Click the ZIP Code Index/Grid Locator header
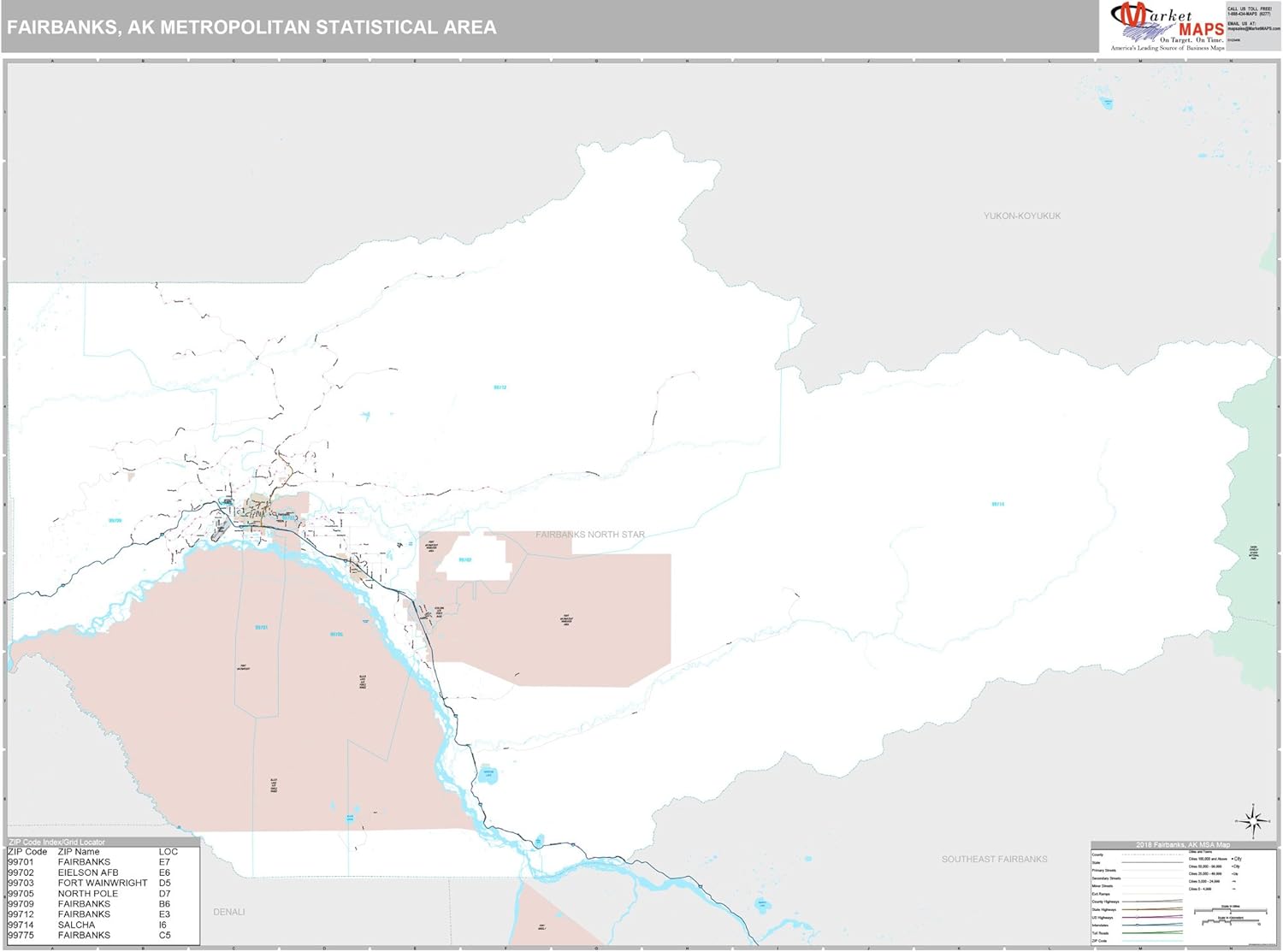 (x=56, y=843)
